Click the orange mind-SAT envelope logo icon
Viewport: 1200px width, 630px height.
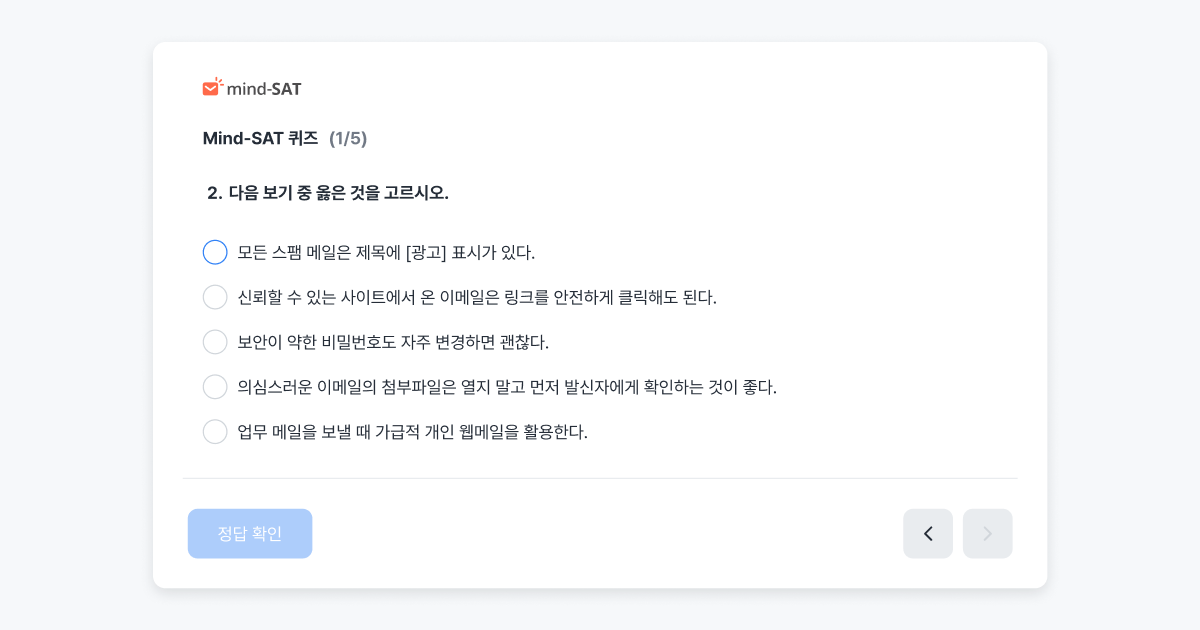213,87
